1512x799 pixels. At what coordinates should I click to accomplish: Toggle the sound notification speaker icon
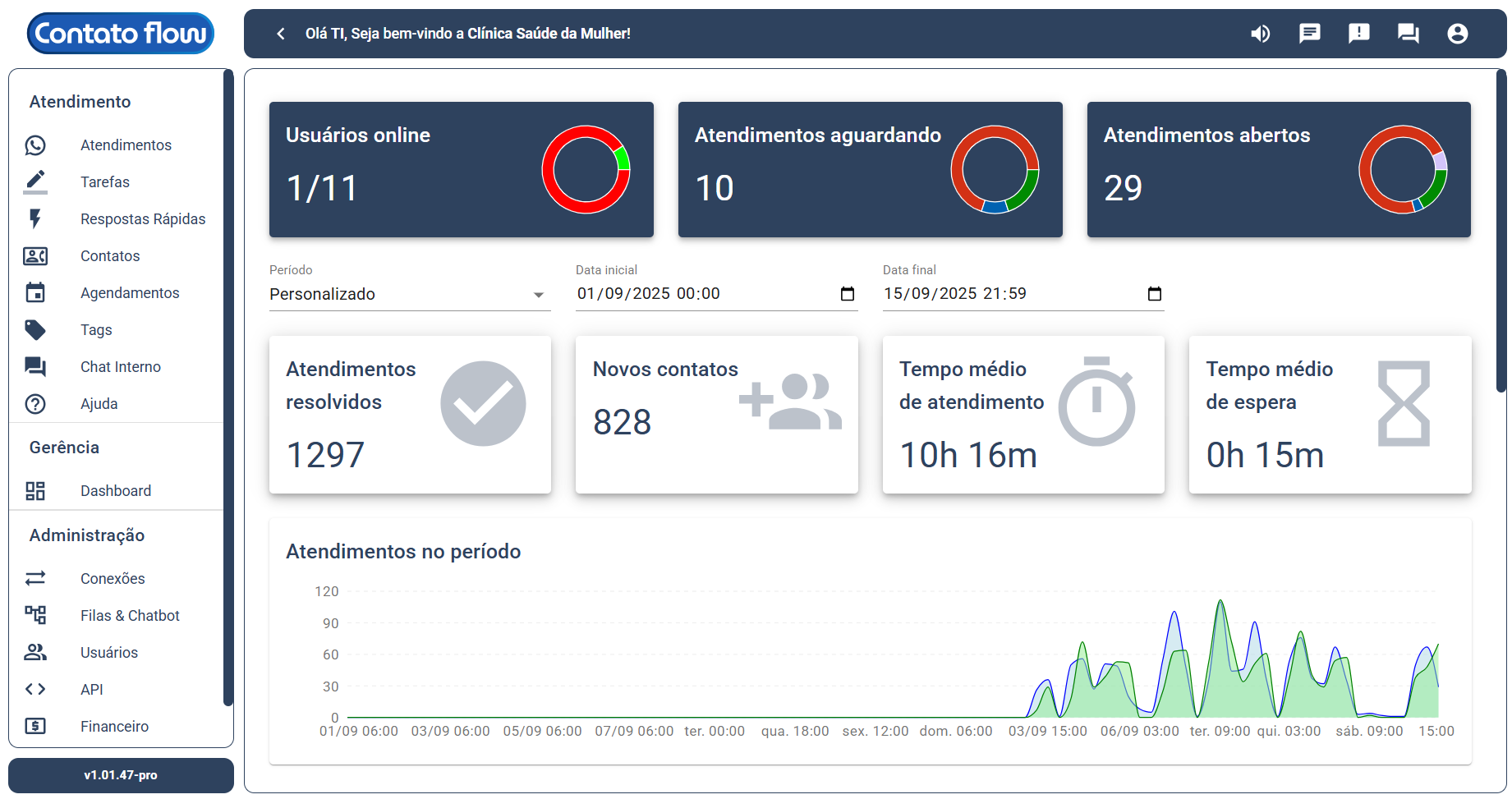(1260, 34)
